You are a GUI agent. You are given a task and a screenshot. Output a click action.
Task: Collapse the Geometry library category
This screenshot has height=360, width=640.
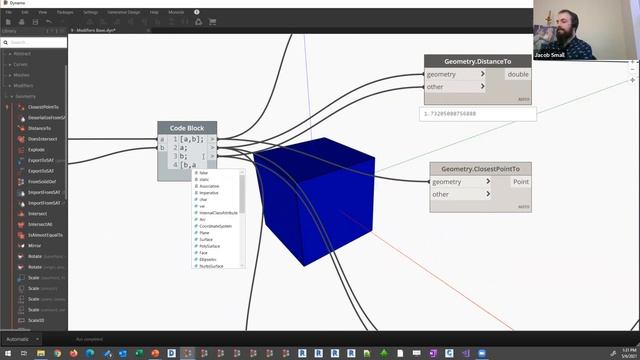pos(12,97)
